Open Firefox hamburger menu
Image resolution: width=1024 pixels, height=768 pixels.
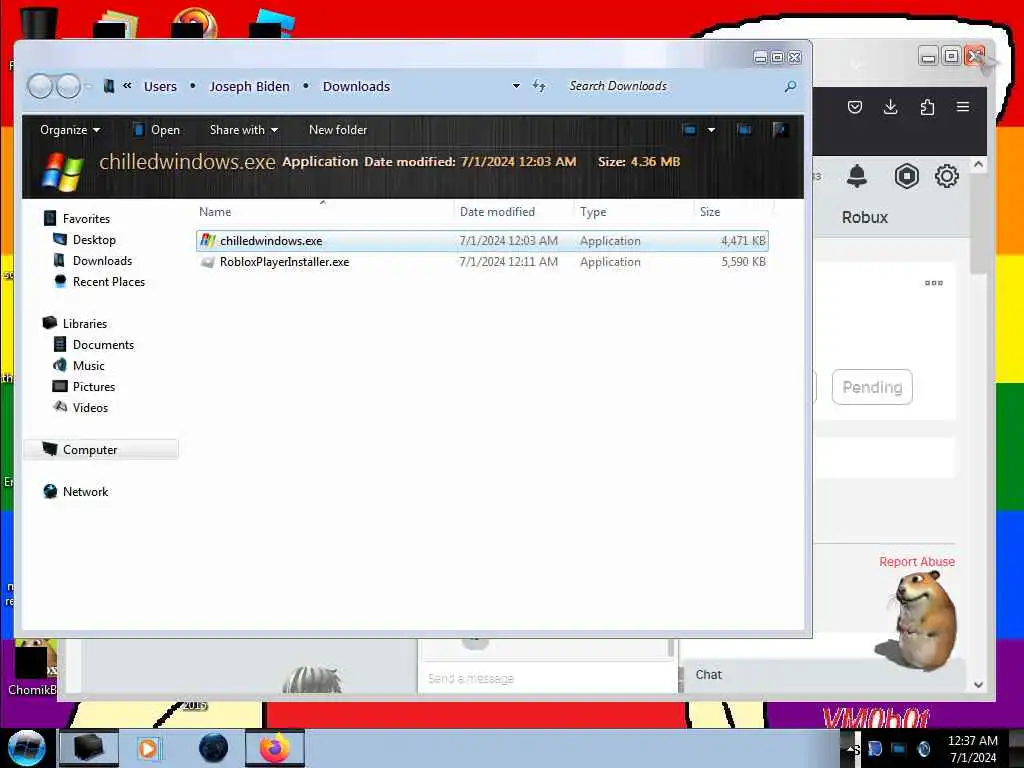[963, 107]
